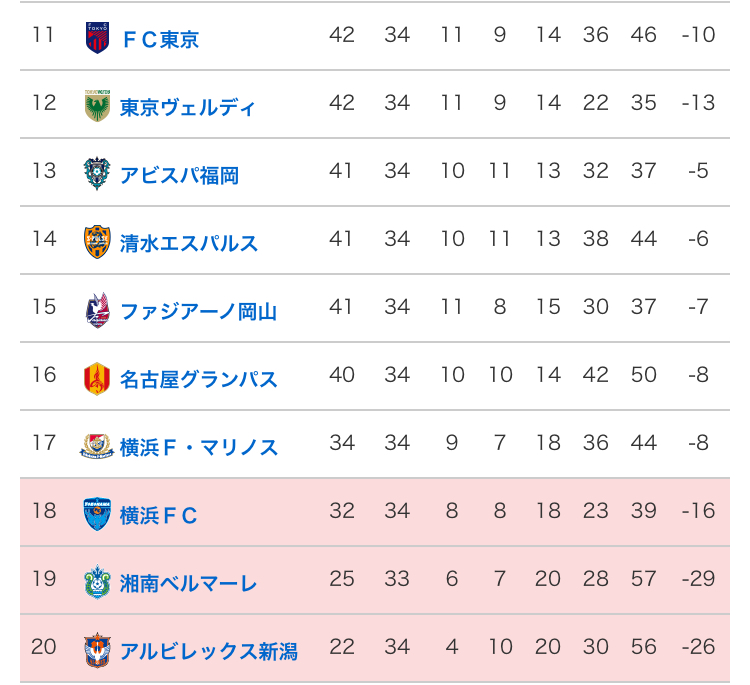Click the Albirex Niigata club crest
This screenshot has width=750, height=685.
97,650
